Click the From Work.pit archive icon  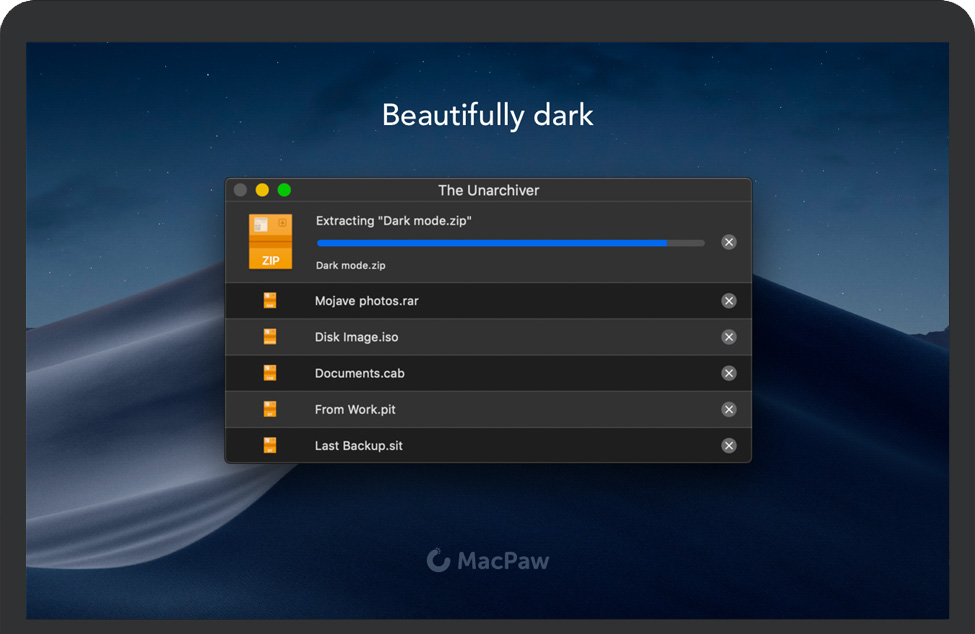(x=270, y=409)
